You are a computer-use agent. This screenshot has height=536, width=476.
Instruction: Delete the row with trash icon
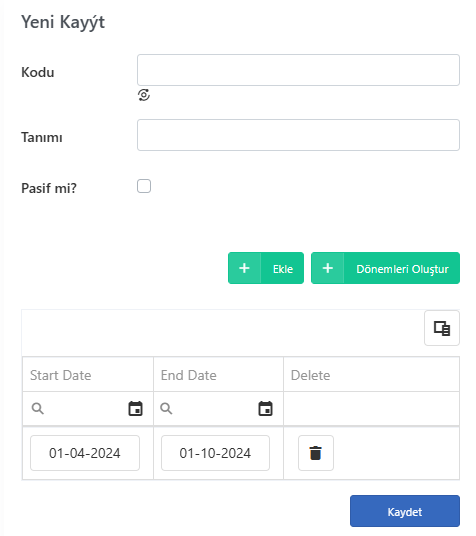(x=316, y=453)
